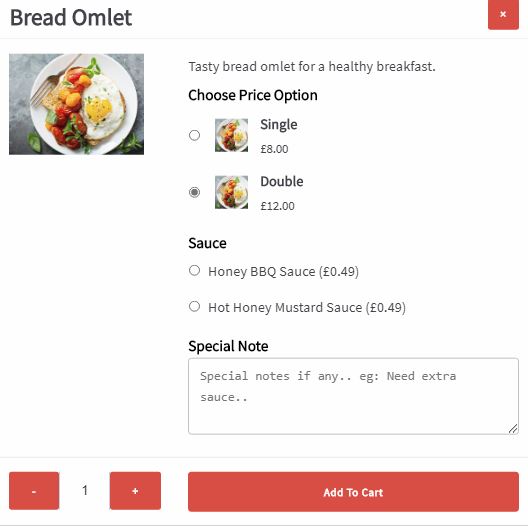
Task: Click the "Single" option label
Action: (279, 125)
